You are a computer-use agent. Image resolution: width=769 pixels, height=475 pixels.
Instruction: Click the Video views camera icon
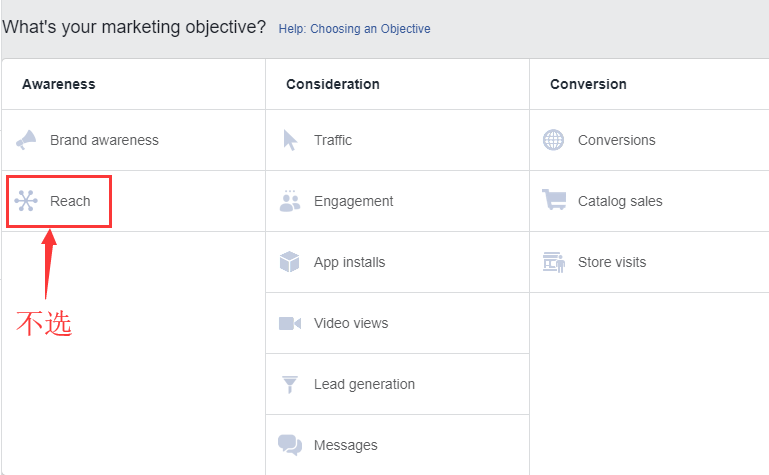290,323
